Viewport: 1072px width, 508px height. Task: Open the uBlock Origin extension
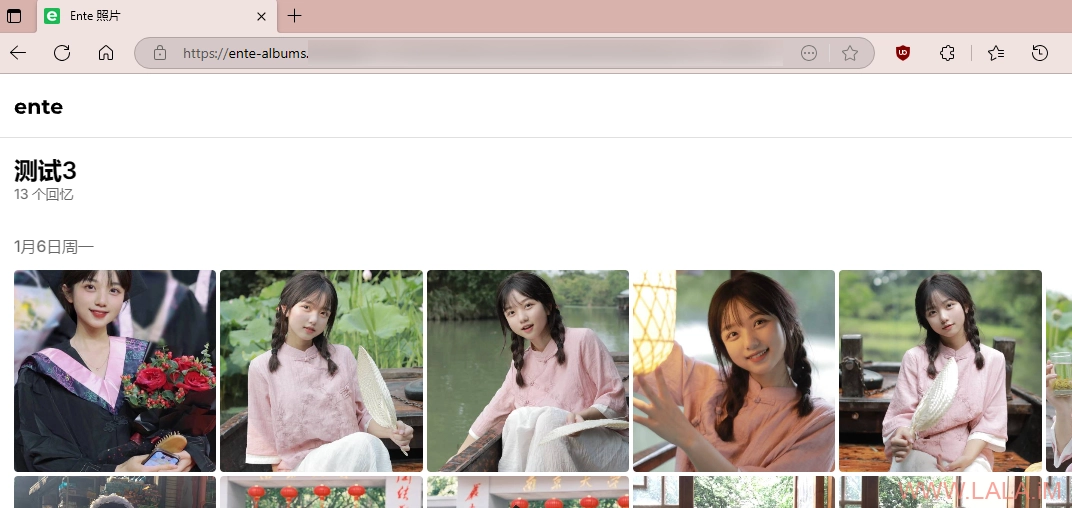(x=903, y=53)
